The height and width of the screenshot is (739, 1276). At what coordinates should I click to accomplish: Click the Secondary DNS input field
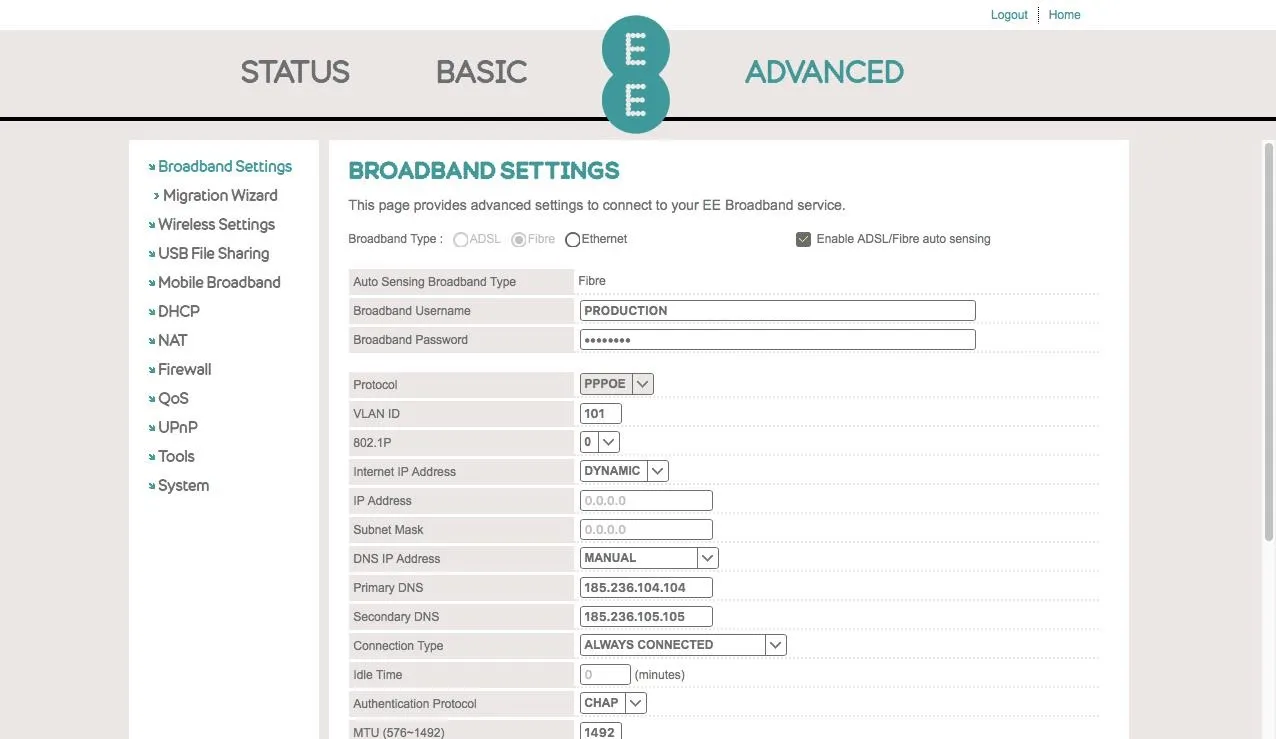tap(646, 616)
